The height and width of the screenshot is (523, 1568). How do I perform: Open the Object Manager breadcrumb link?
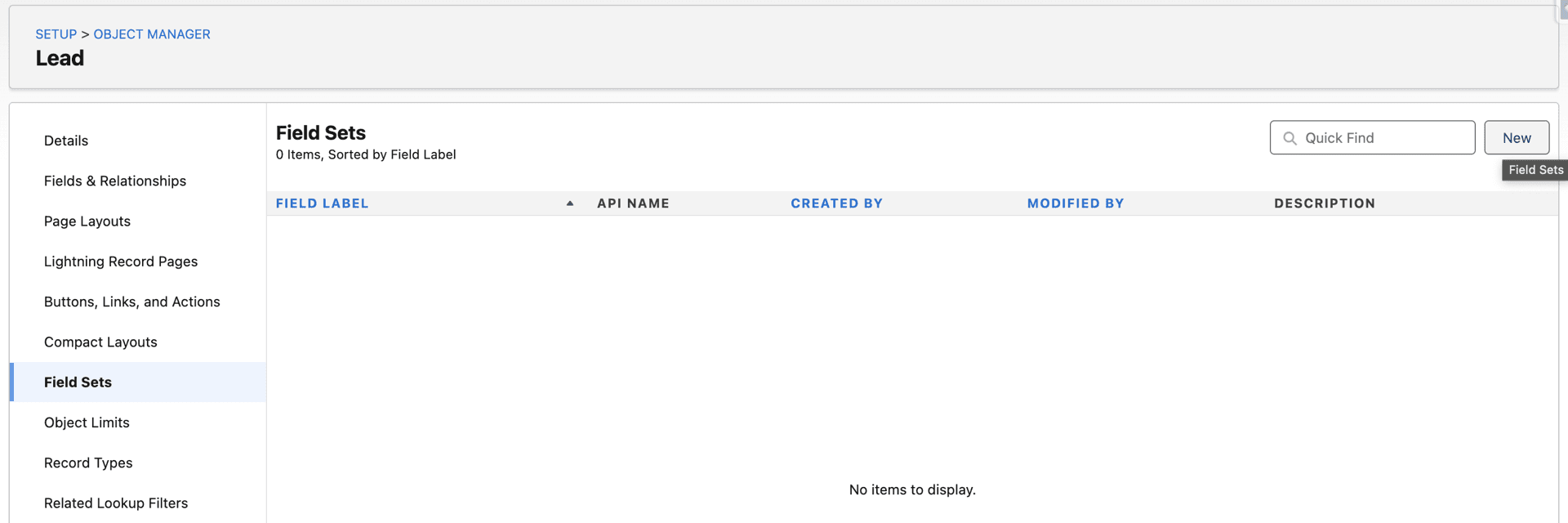coord(152,34)
